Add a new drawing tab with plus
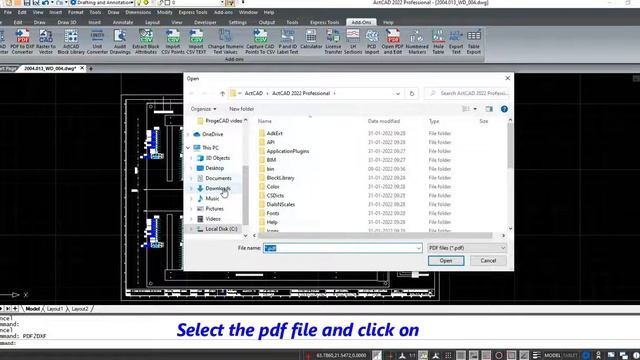This screenshot has width=640, height=360. click(91, 69)
